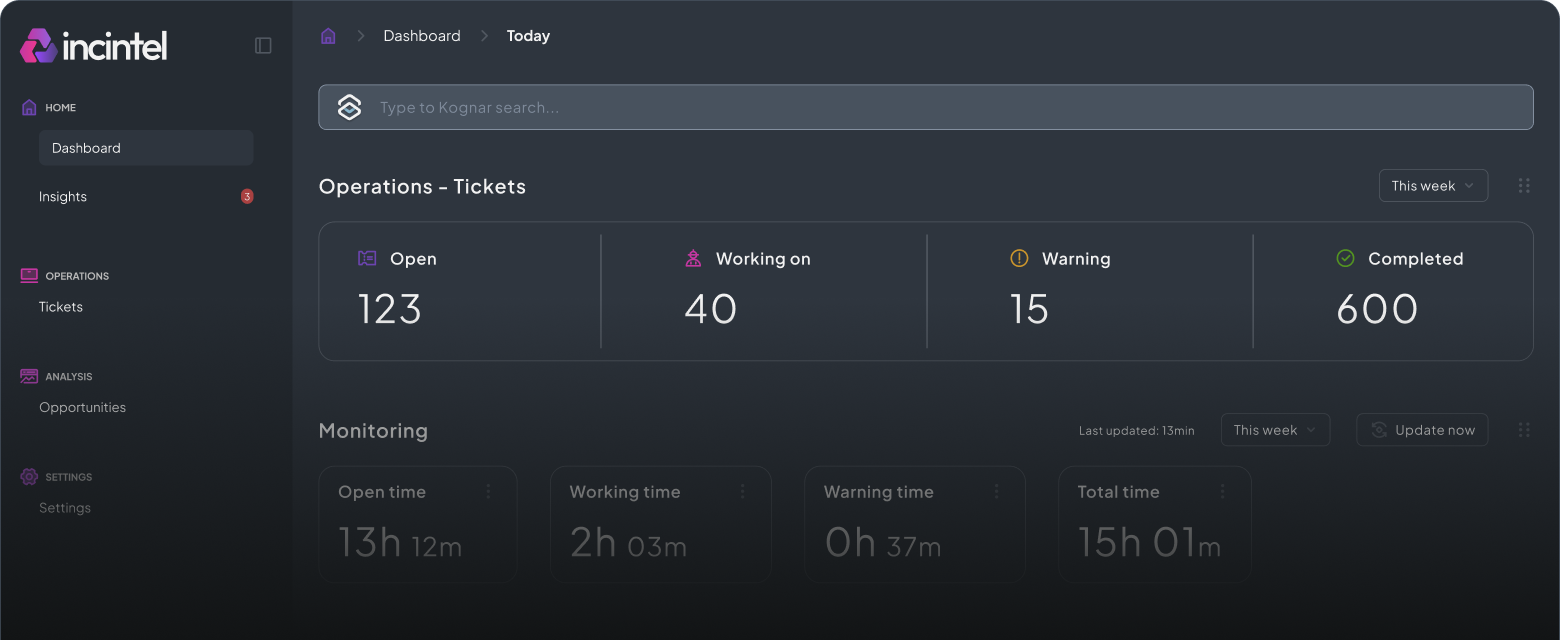Click the Dashboard breadcrumb link
The image size is (1560, 640).
tap(422, 35)
